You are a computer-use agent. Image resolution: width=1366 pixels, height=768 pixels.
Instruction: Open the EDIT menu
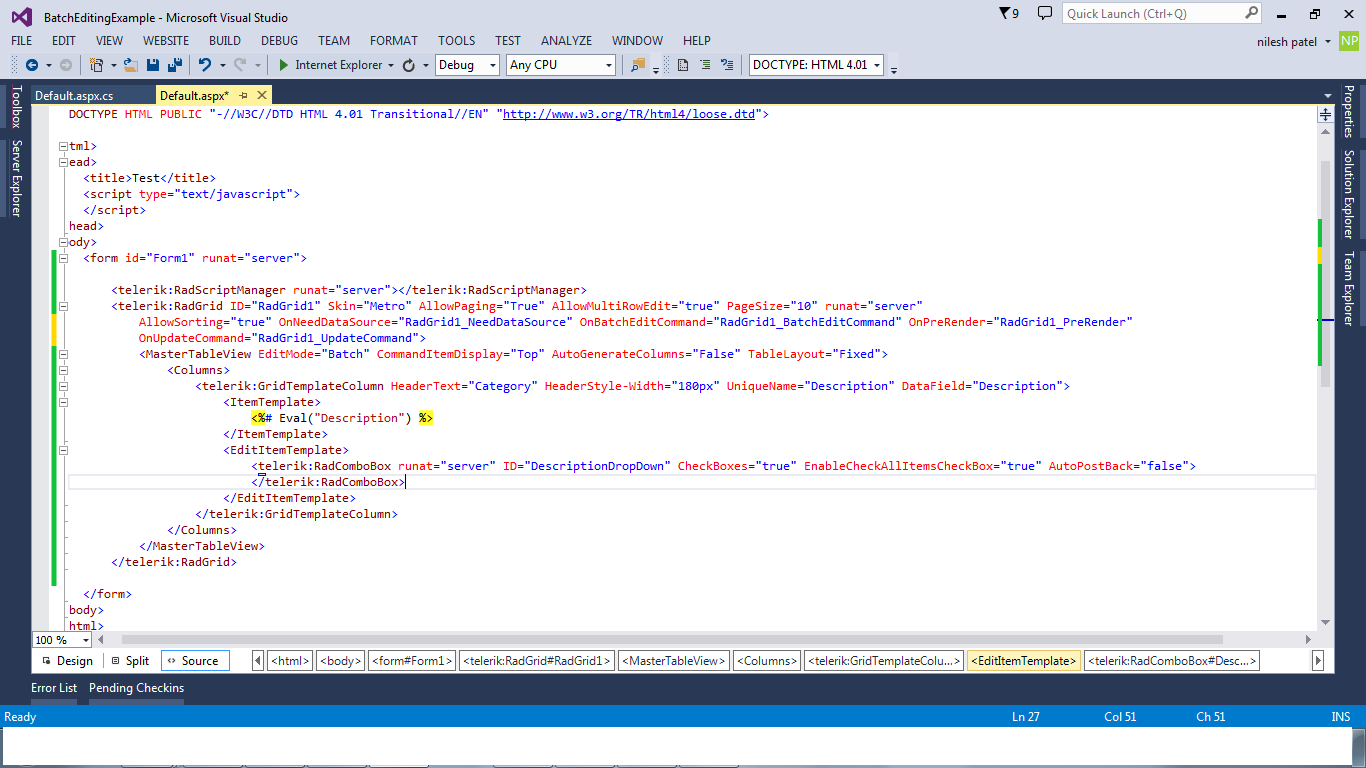[x=64, y=41]
